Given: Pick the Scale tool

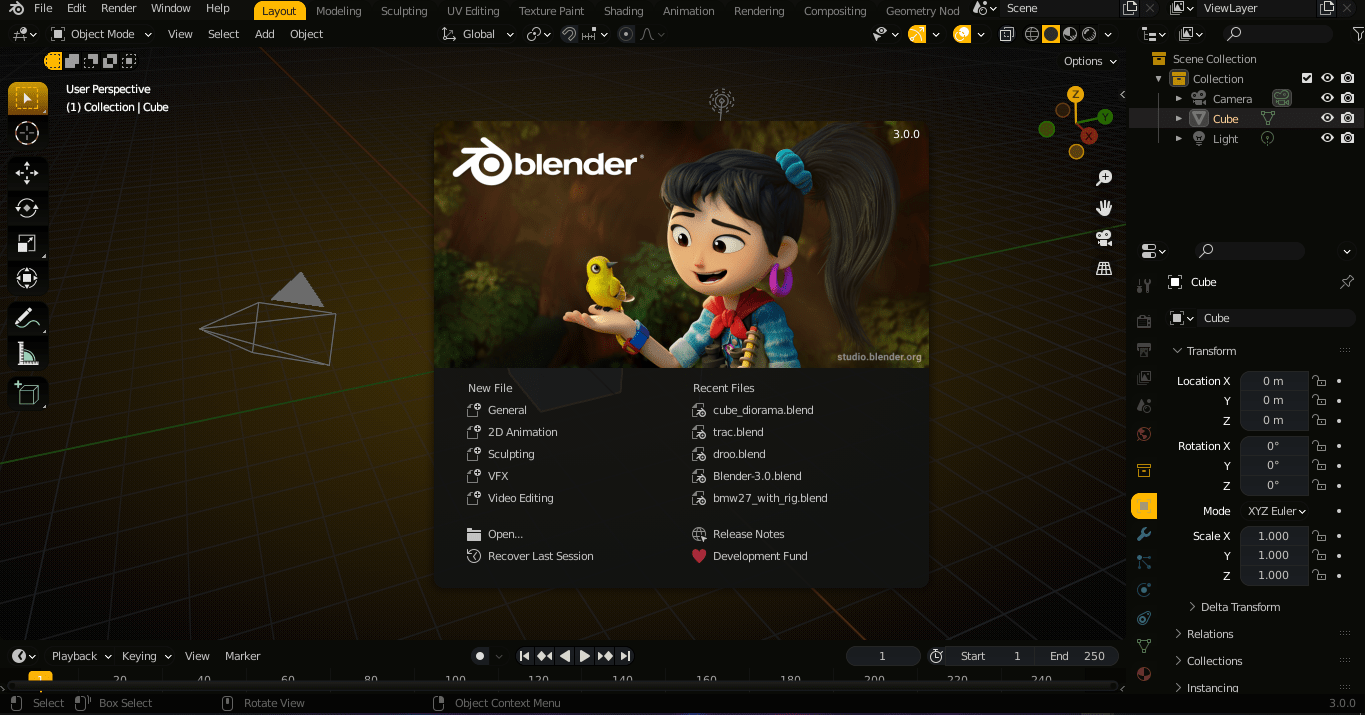Looking at the screenshot, I should coord(27,243).
